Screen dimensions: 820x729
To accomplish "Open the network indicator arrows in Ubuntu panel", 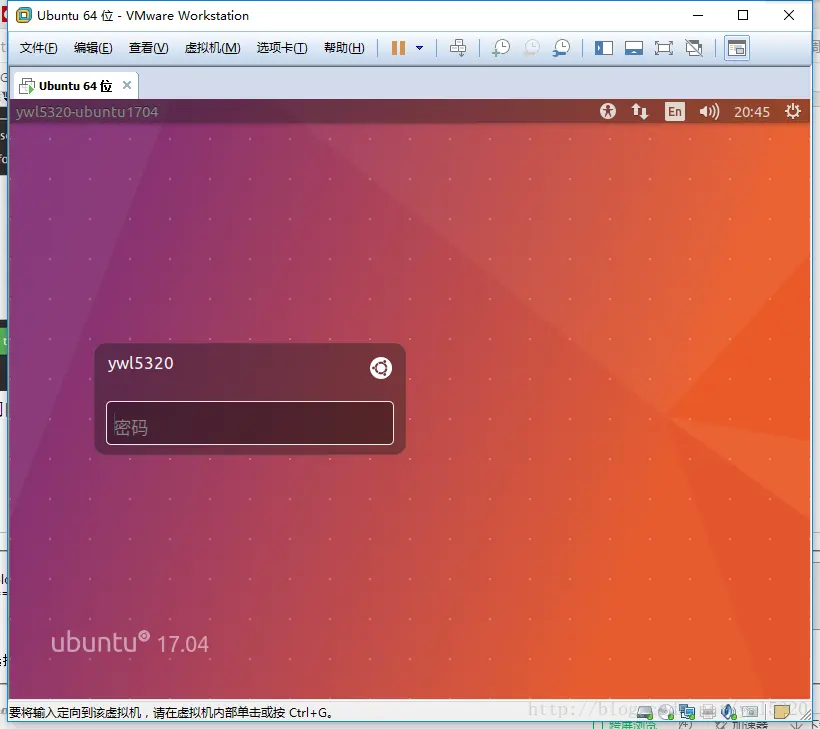I will (x=640, y=111).
